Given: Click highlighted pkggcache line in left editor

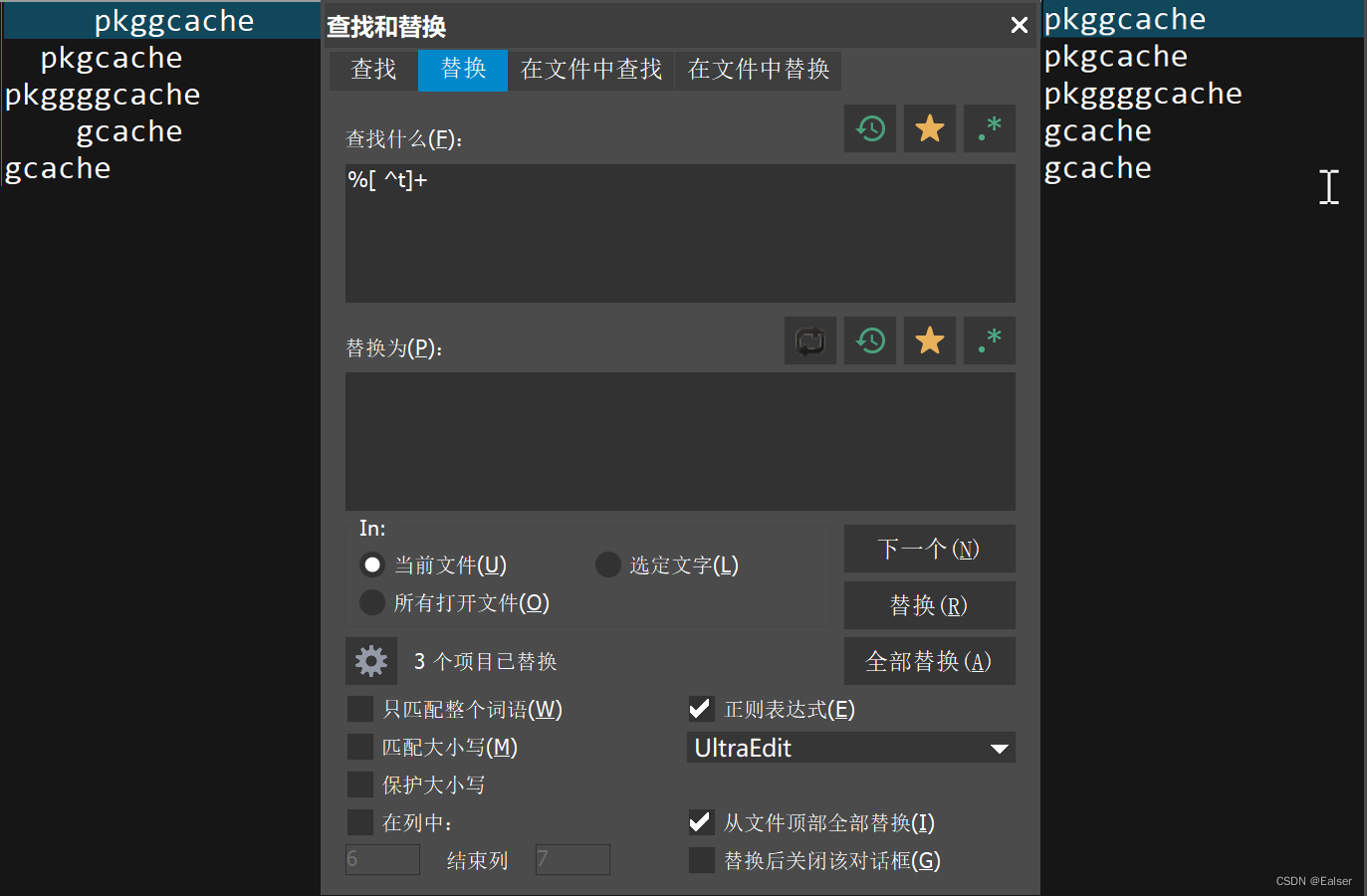Looking at the screenshot, I should click(174, 21).
